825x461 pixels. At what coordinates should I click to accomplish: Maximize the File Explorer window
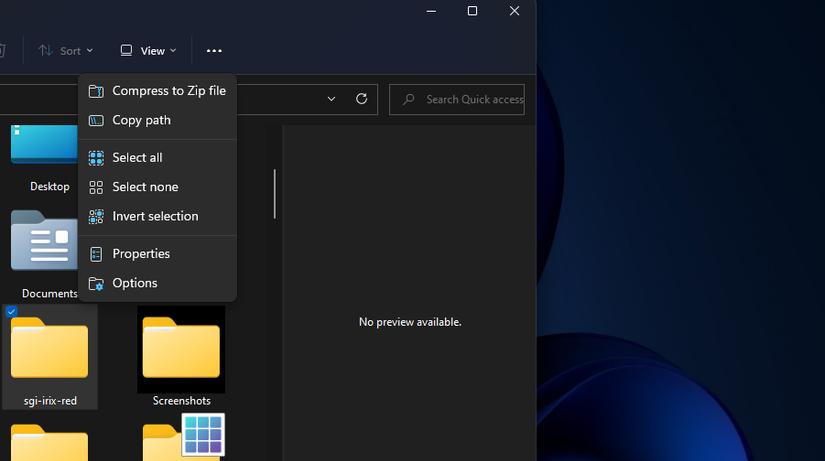(472, 11)
